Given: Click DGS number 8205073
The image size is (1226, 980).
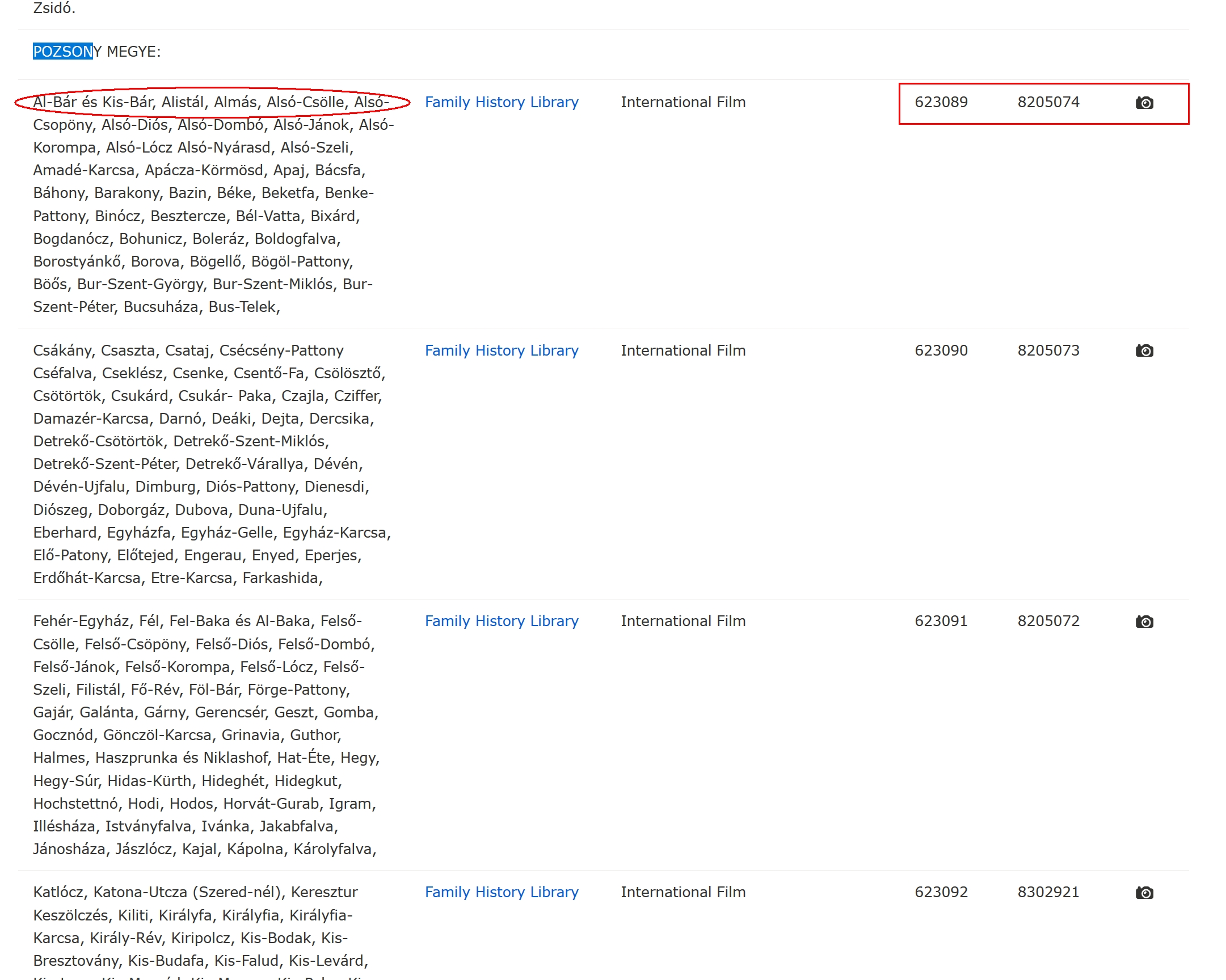Looking at the screenshot, I should point(1048,350).
